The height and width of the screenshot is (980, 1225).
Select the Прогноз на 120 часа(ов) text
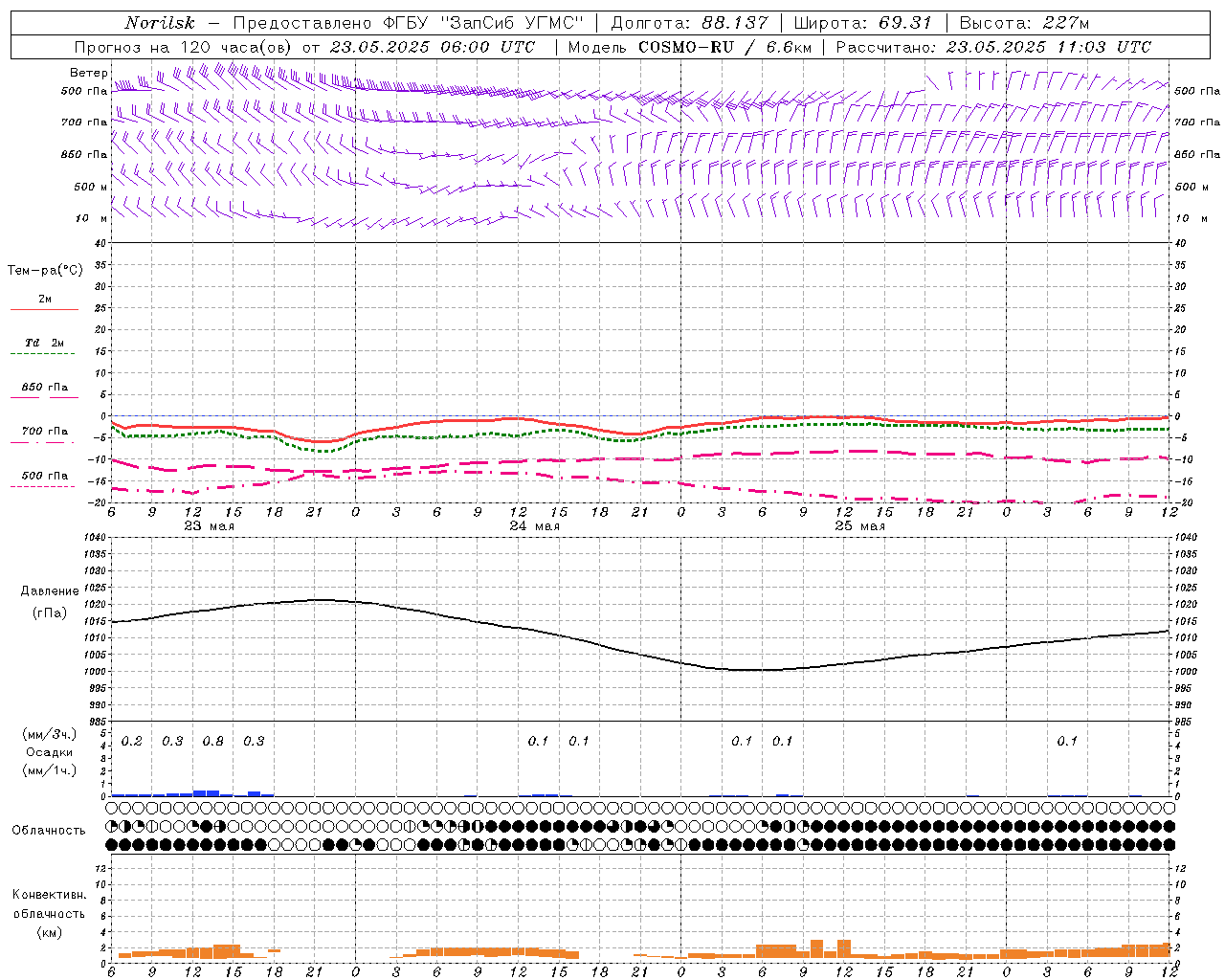[x=185, y=47]
